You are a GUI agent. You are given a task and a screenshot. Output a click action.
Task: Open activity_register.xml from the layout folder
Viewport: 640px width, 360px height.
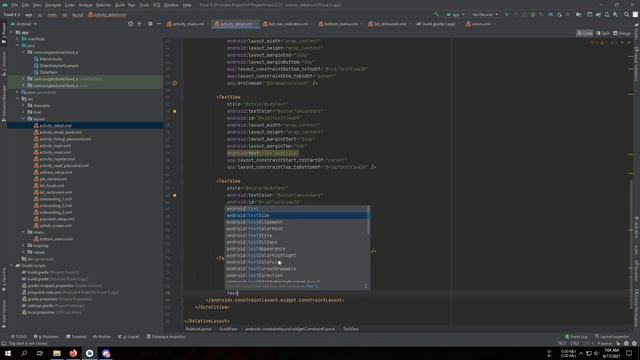(x=57, y=159)
